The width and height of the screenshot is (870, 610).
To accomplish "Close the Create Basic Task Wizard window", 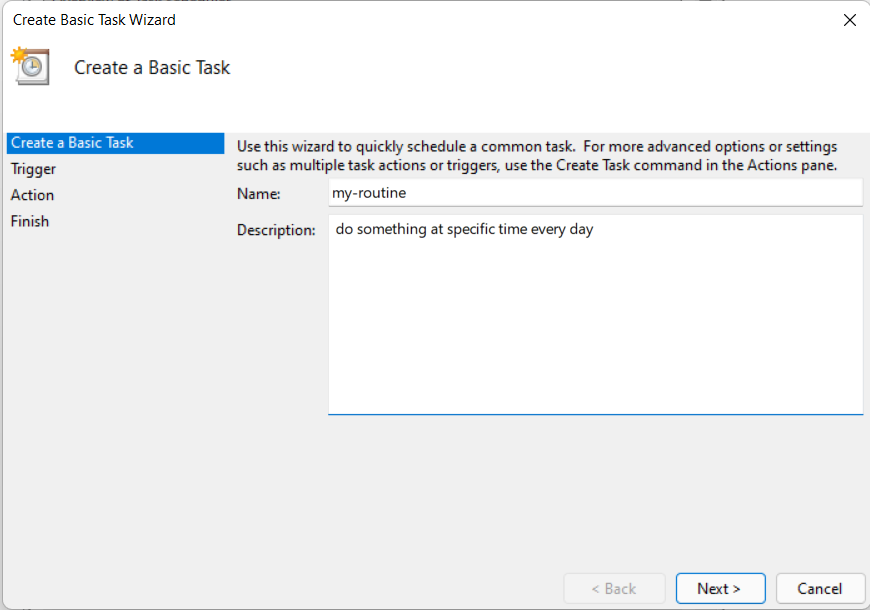I will 850,19.
